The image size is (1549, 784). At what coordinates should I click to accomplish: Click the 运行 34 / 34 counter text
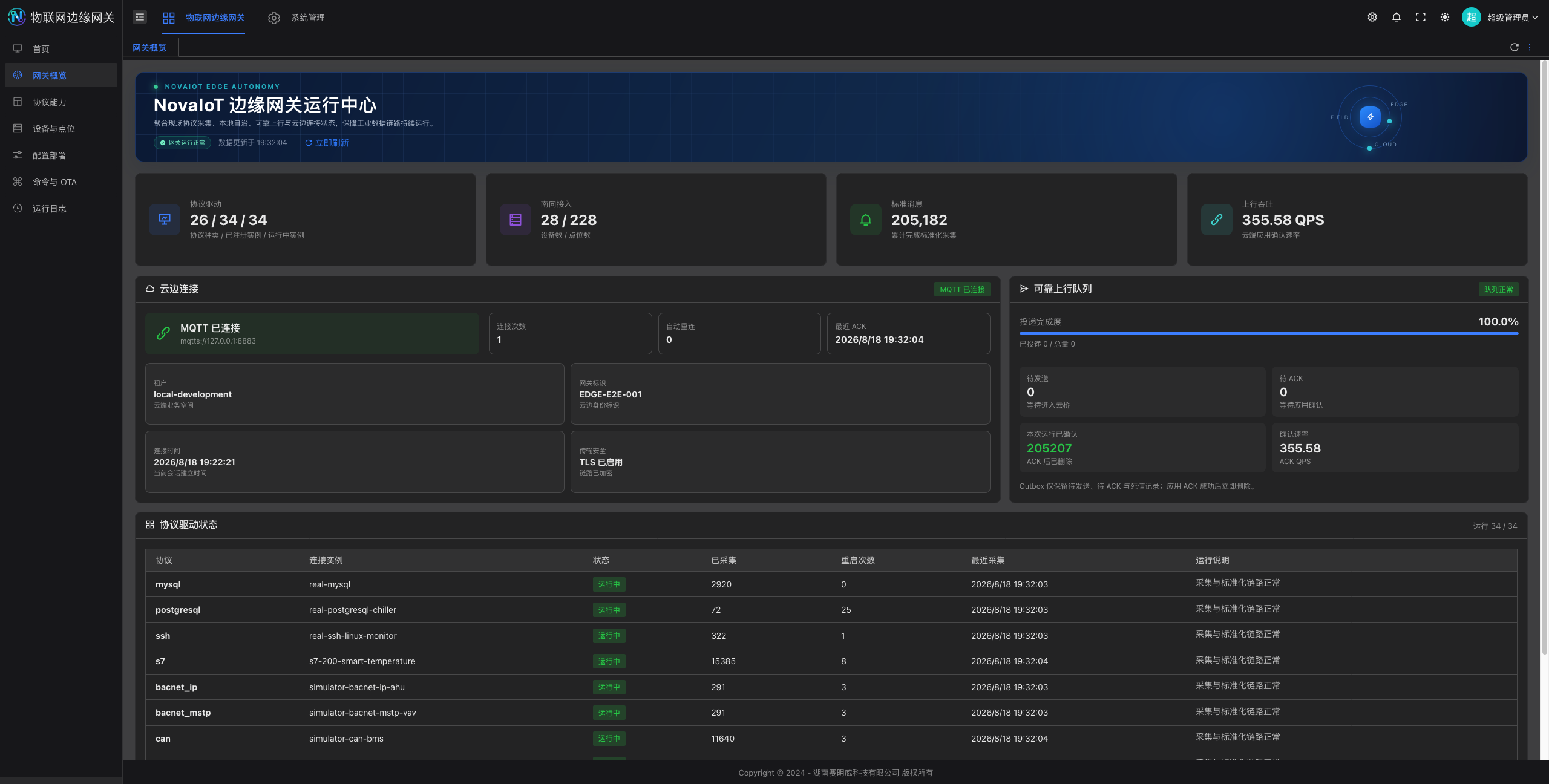1495,526
